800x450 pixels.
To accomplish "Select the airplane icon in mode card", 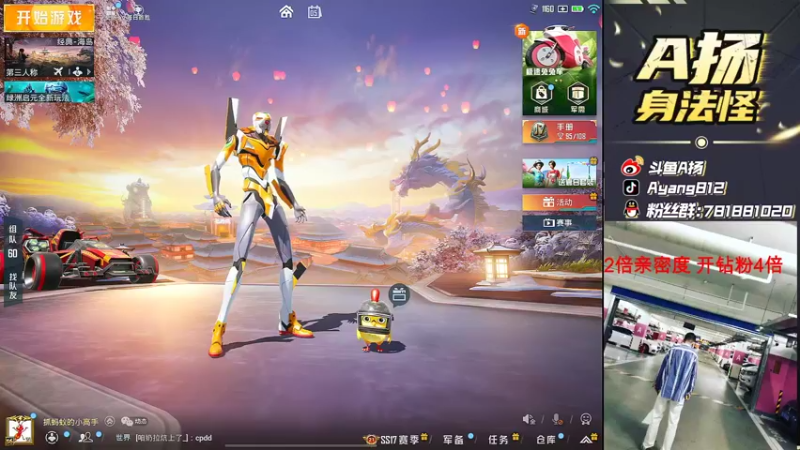I will [x=58, y=72].
